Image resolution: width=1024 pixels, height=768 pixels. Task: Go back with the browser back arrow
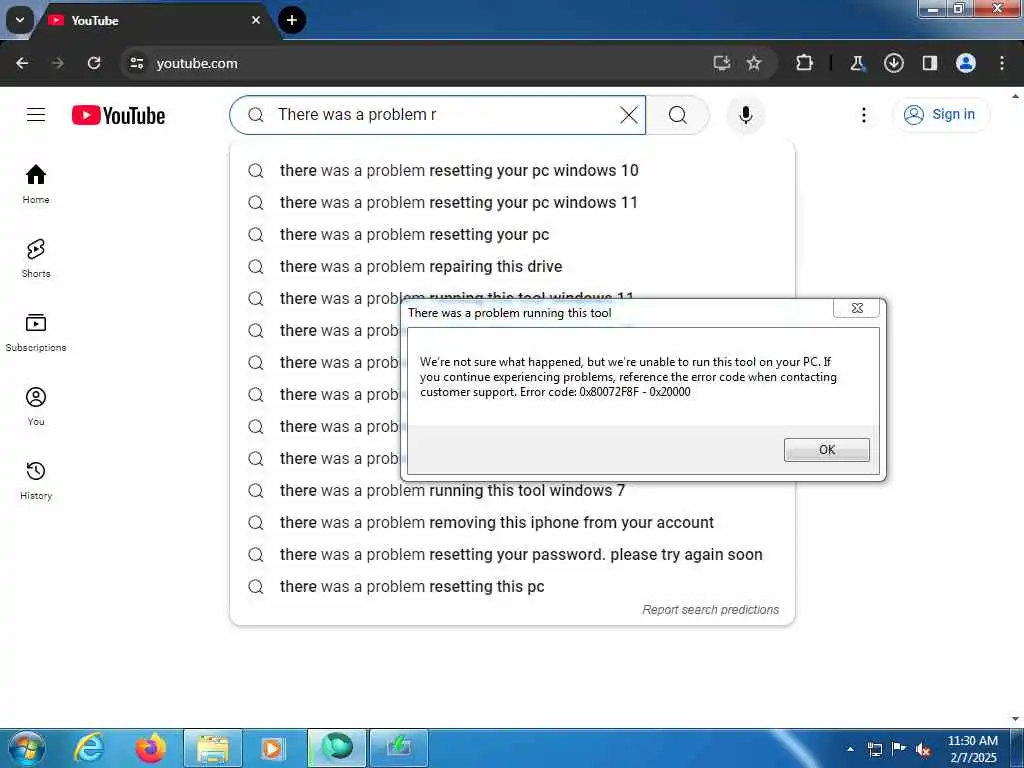point(22,63)
